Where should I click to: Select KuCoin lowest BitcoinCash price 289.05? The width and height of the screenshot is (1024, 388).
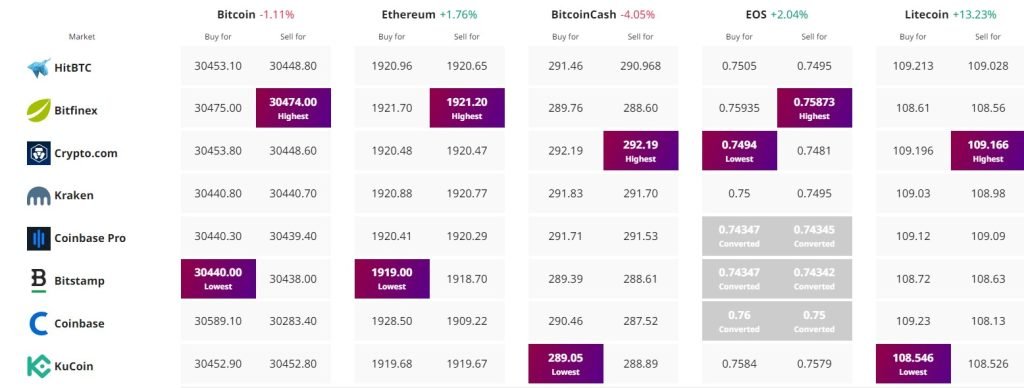566,364
